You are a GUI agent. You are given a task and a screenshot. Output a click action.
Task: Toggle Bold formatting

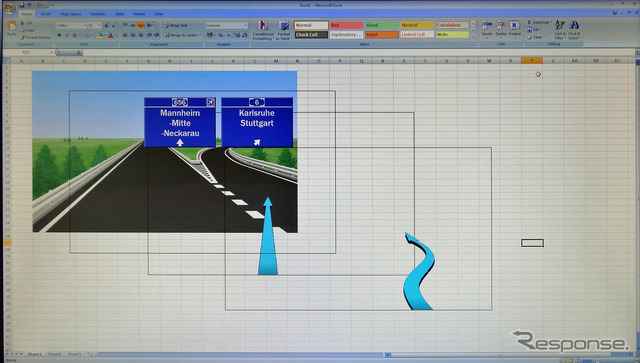click(x=59, y=36)
